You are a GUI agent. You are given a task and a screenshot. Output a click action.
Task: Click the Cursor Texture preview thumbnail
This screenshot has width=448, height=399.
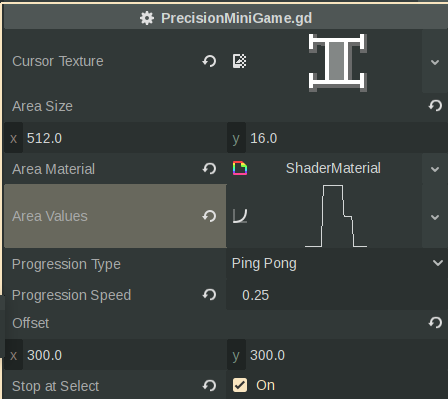338,62
